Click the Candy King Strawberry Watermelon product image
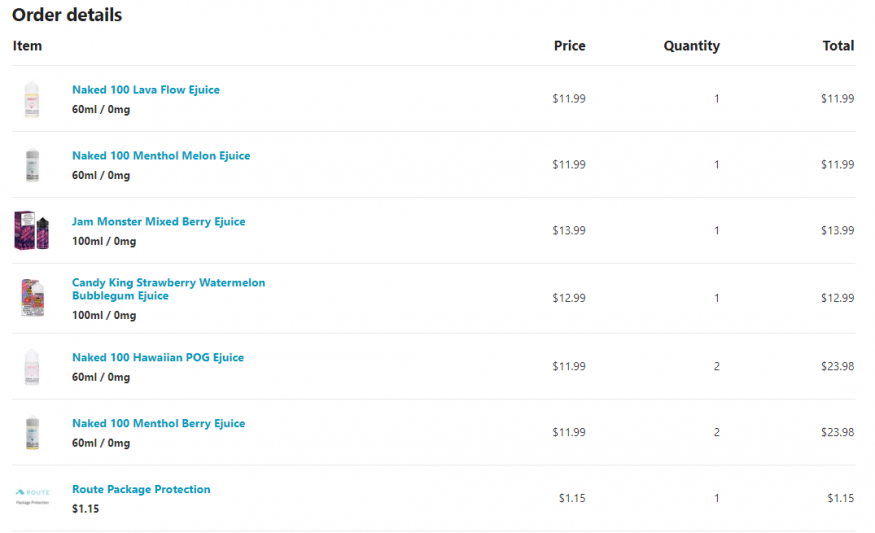The width and height of the screenshot is (875, 533). (32, 298)
